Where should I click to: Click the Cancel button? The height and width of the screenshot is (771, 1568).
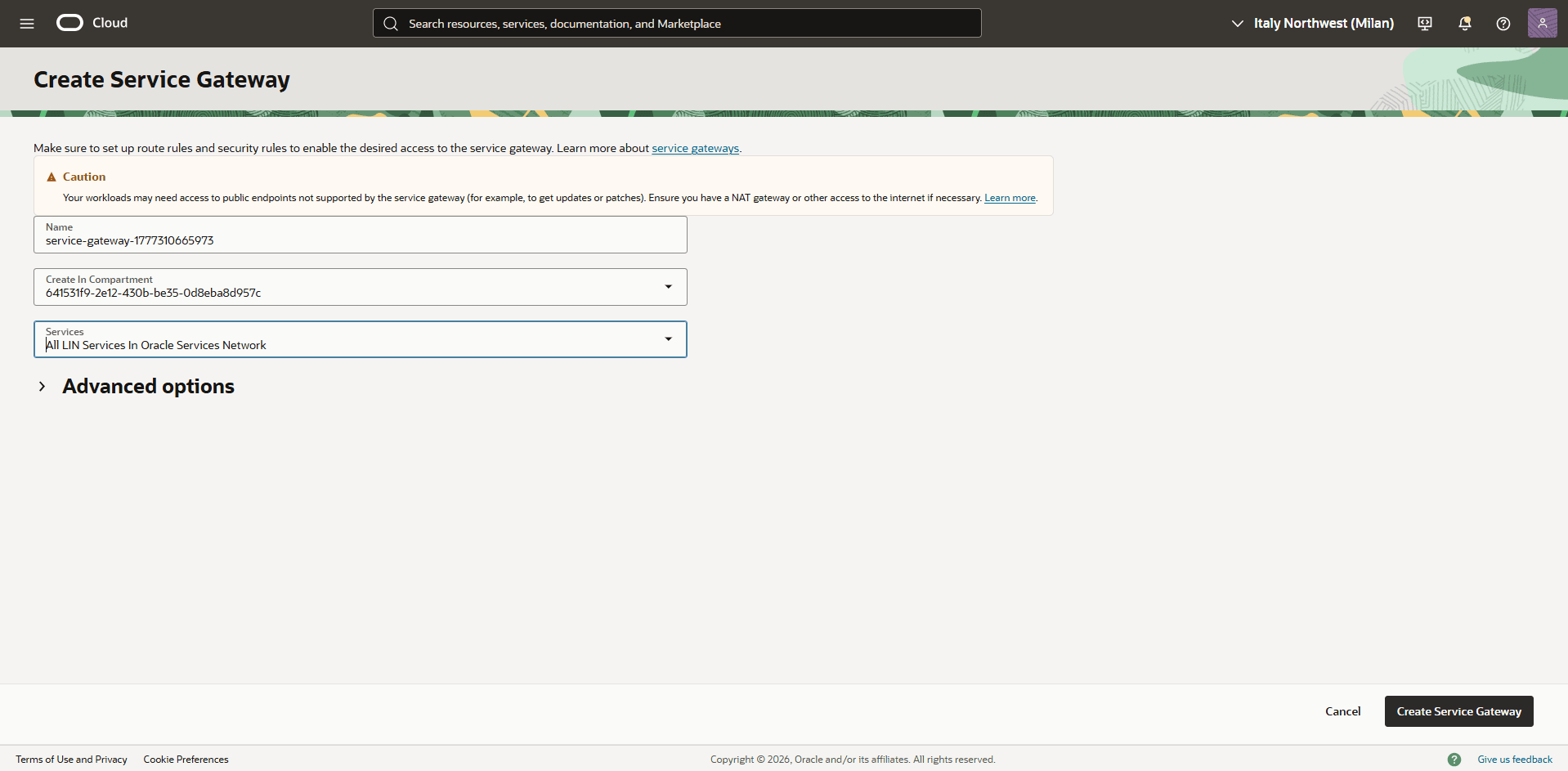pos(1342,711)
